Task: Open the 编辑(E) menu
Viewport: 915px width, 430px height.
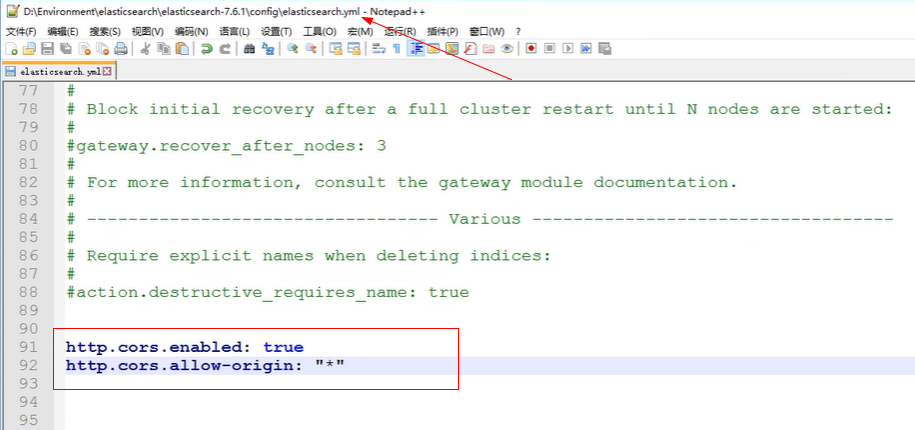Action: (x=63, y=32)
